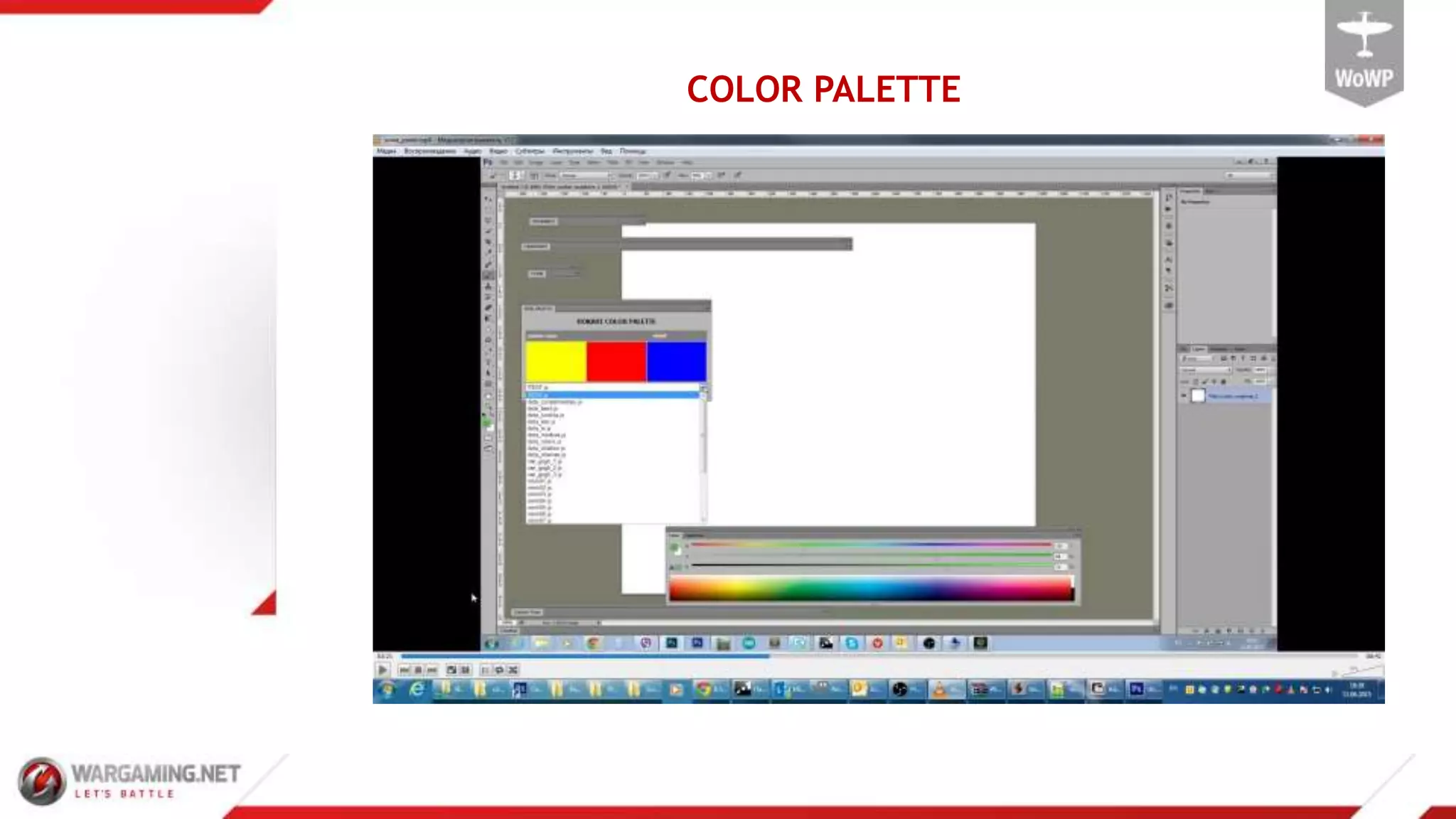Toggle the type layers filter in Layers
This screenshot has width=1456, height=819.
click(x=1243, y=358)
